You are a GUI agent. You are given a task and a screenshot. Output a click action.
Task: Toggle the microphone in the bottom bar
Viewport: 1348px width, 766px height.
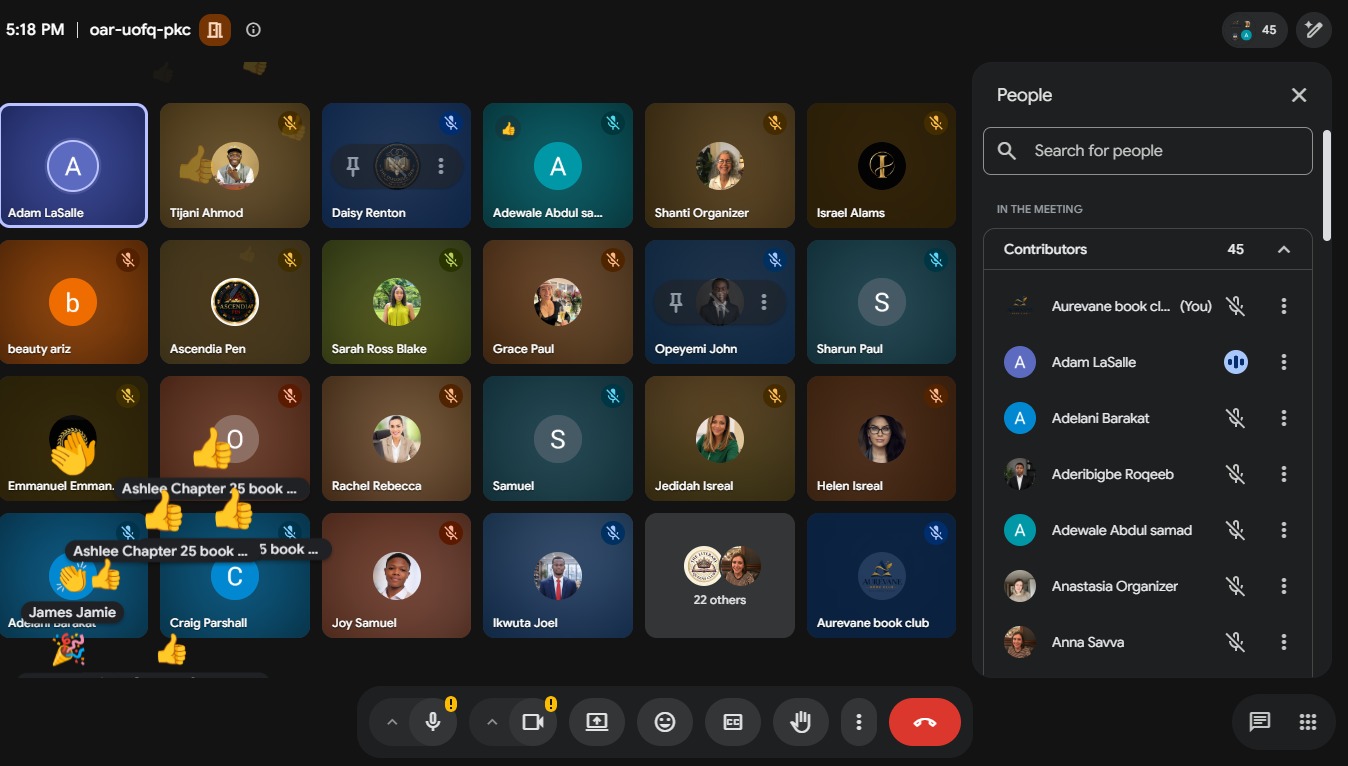[x=433, y=722]
